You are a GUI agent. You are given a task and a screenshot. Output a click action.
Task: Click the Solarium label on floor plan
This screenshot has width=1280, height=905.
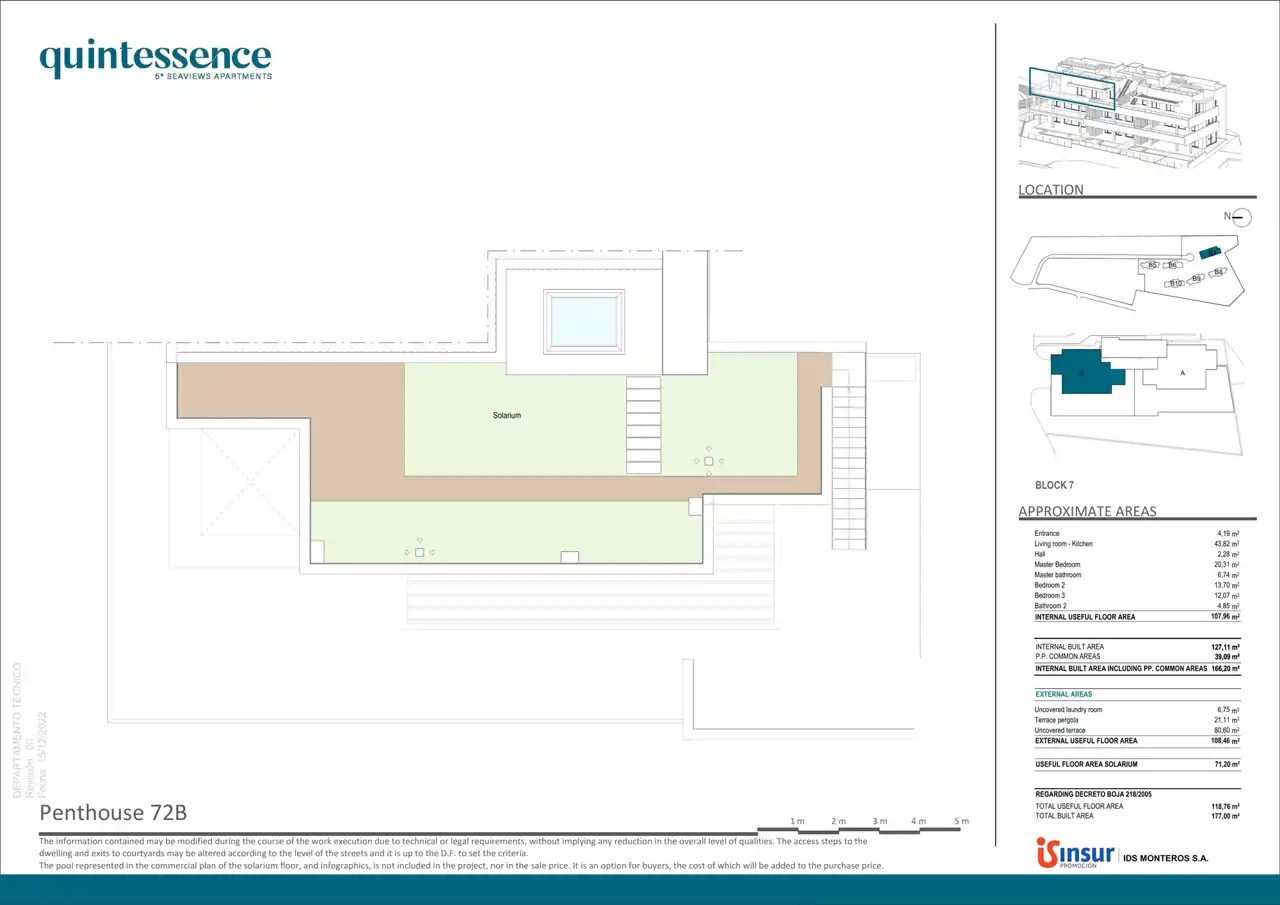point(507,416)
